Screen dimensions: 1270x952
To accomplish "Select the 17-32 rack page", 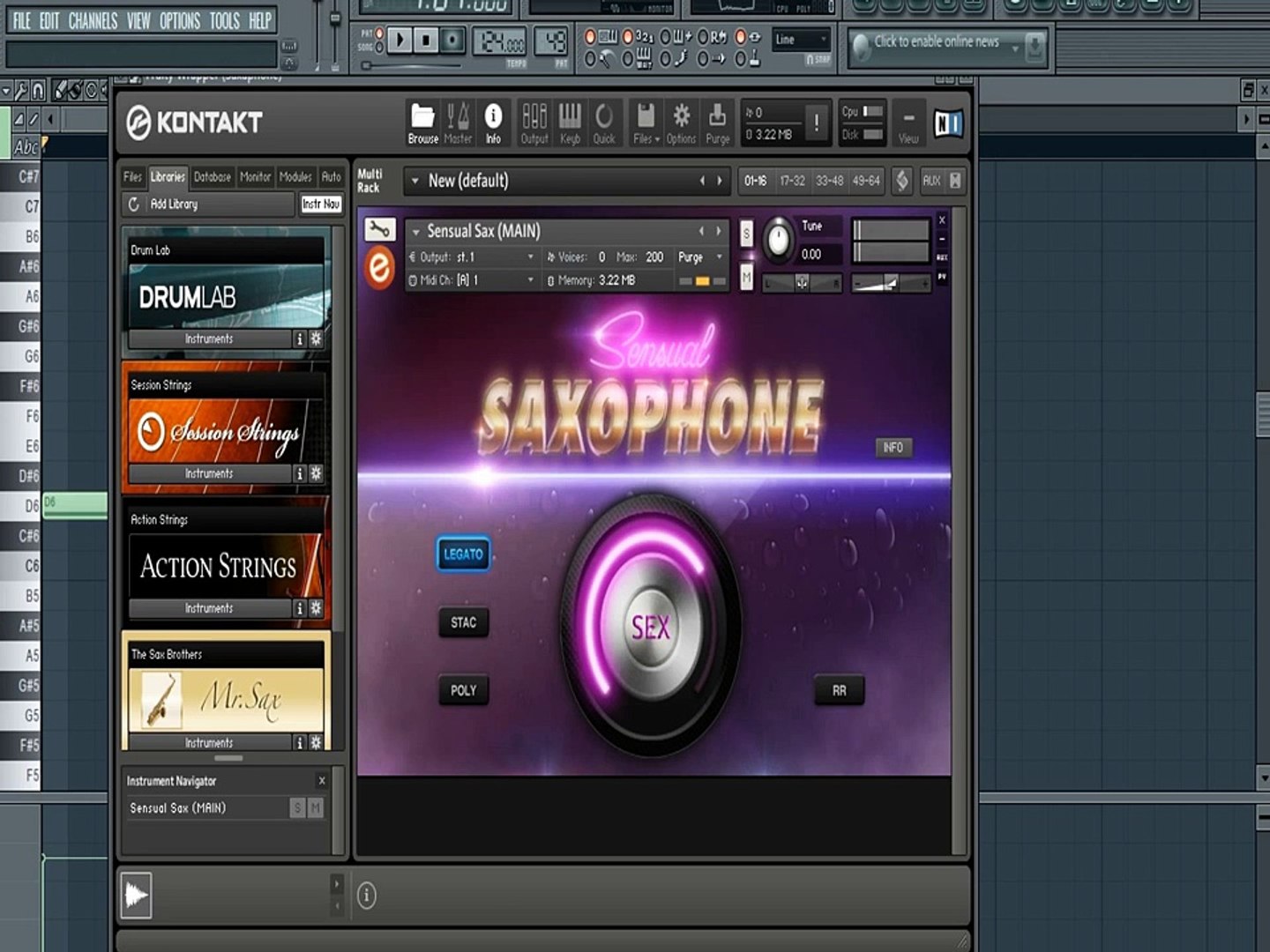I will 792,181.
